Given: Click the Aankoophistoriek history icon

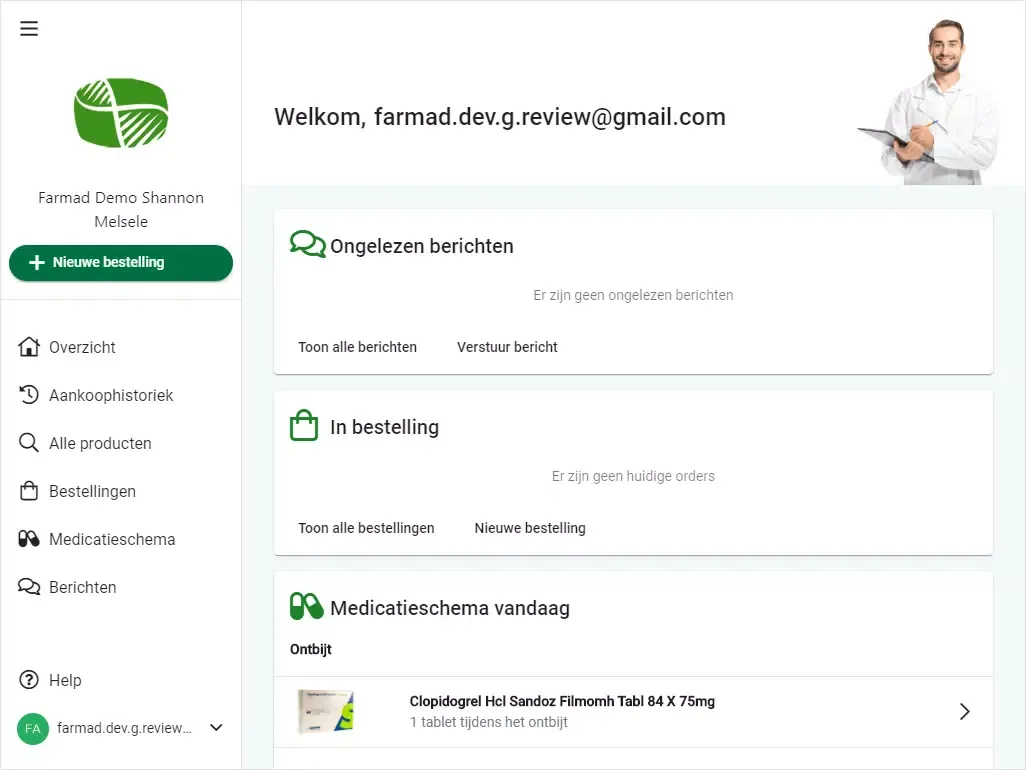Looking at the screenshot, I should tap(29, 394).
